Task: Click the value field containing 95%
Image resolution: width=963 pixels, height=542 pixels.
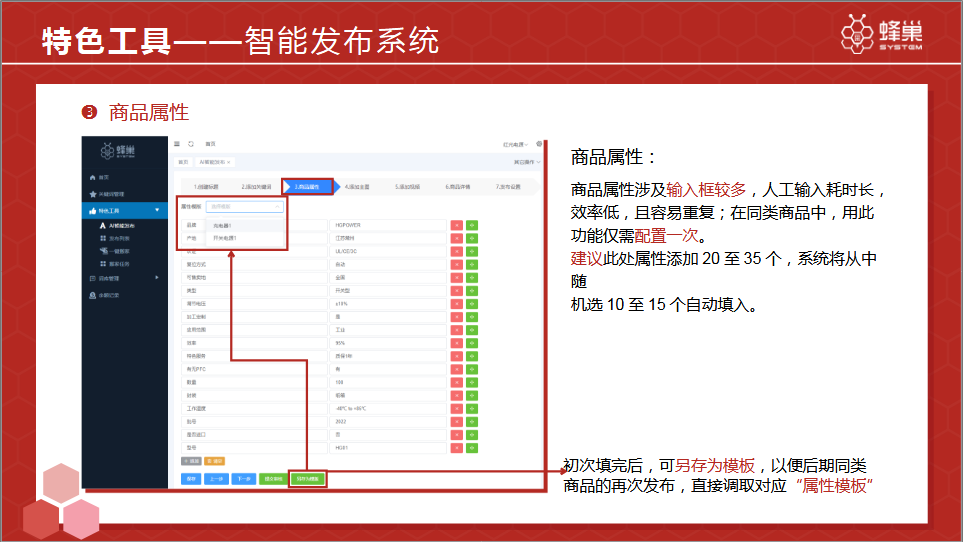Action: click(x=388, y=343)
